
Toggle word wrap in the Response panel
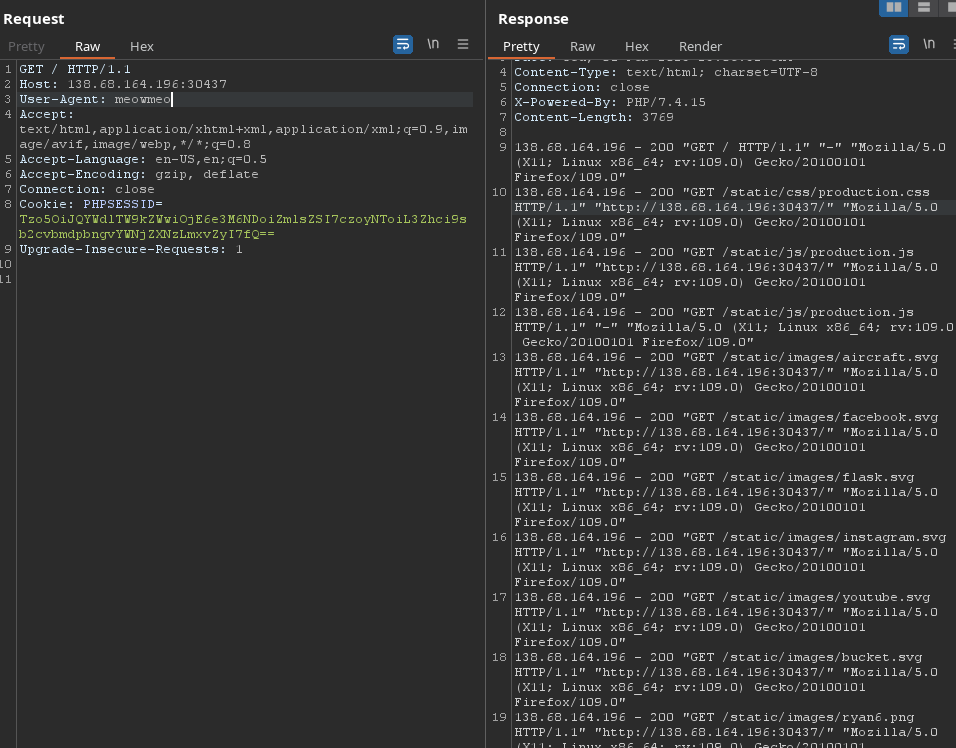(x=899, y=45)
